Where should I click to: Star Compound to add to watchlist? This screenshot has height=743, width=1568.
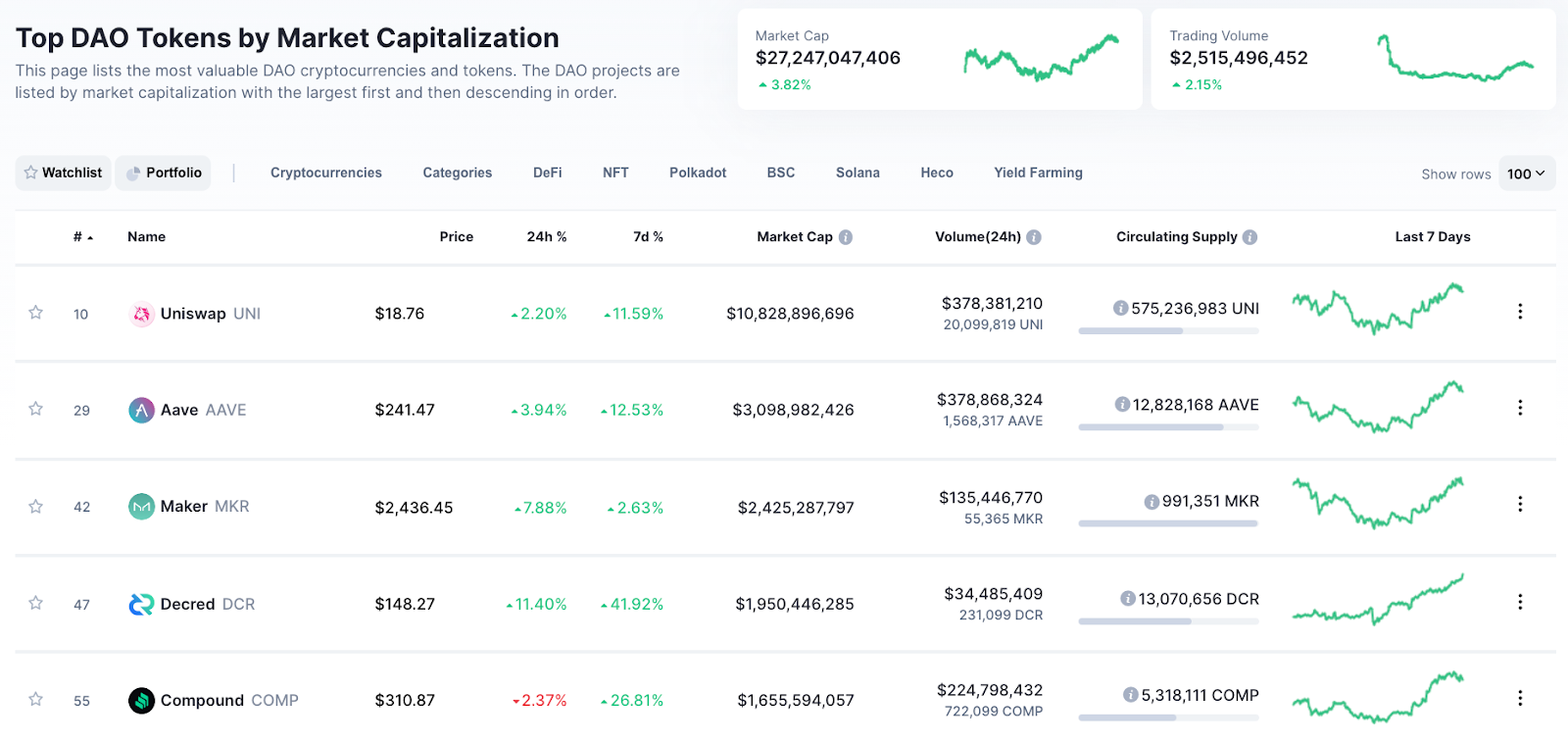[35, 699]
